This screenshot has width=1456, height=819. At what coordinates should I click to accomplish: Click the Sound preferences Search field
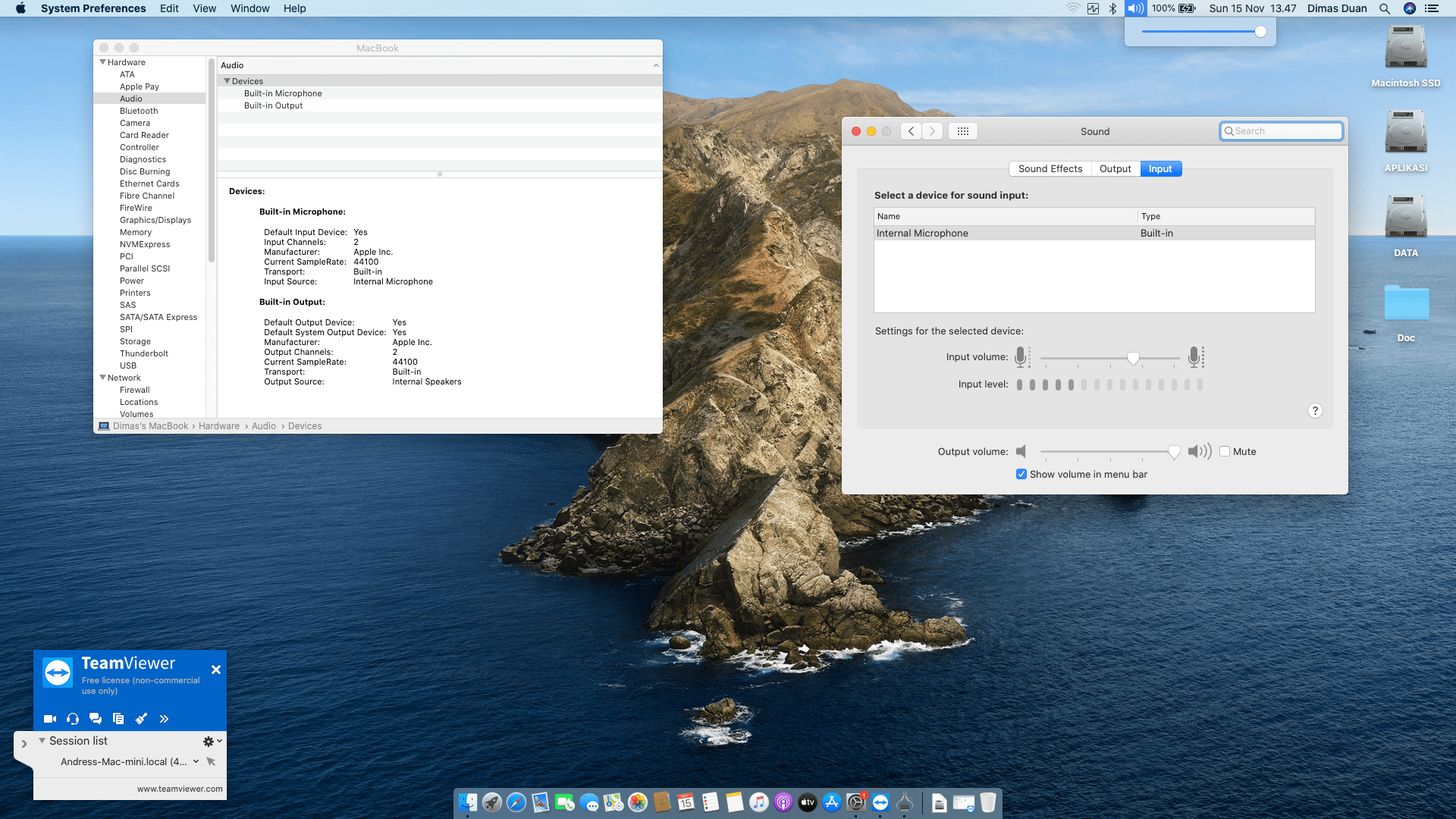pos(1282,131)
